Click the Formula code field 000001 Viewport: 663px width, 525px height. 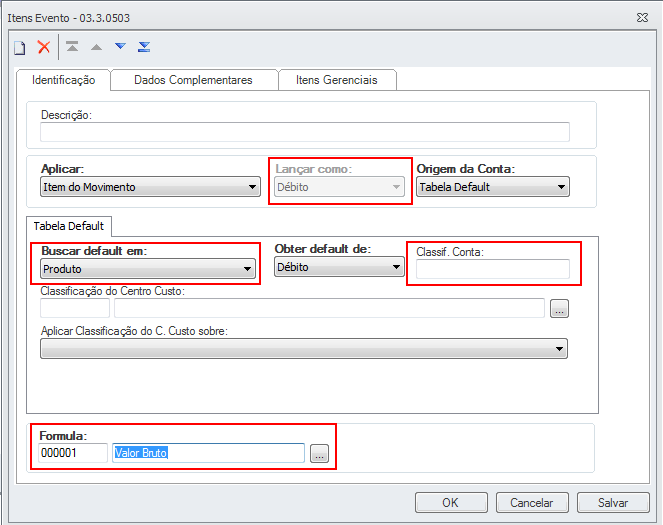73,453
